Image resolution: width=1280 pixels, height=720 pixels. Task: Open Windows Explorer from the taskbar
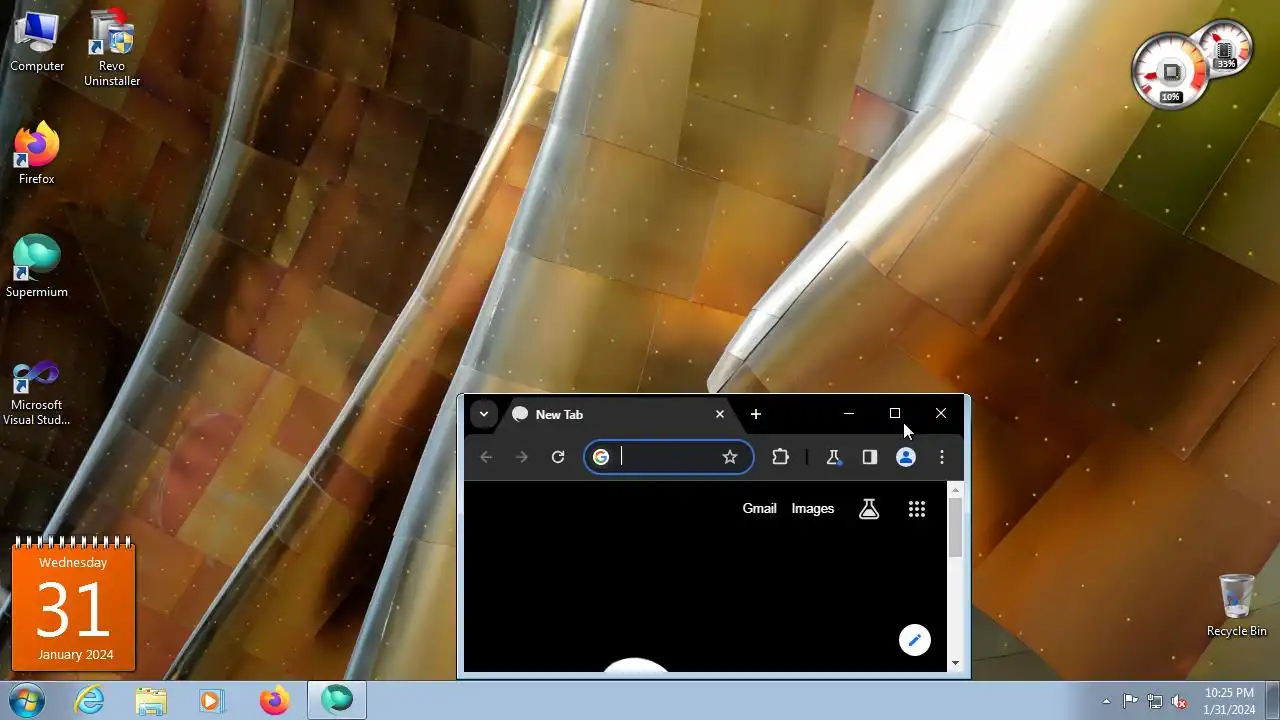pyautogui.click(x=151, y=700)
